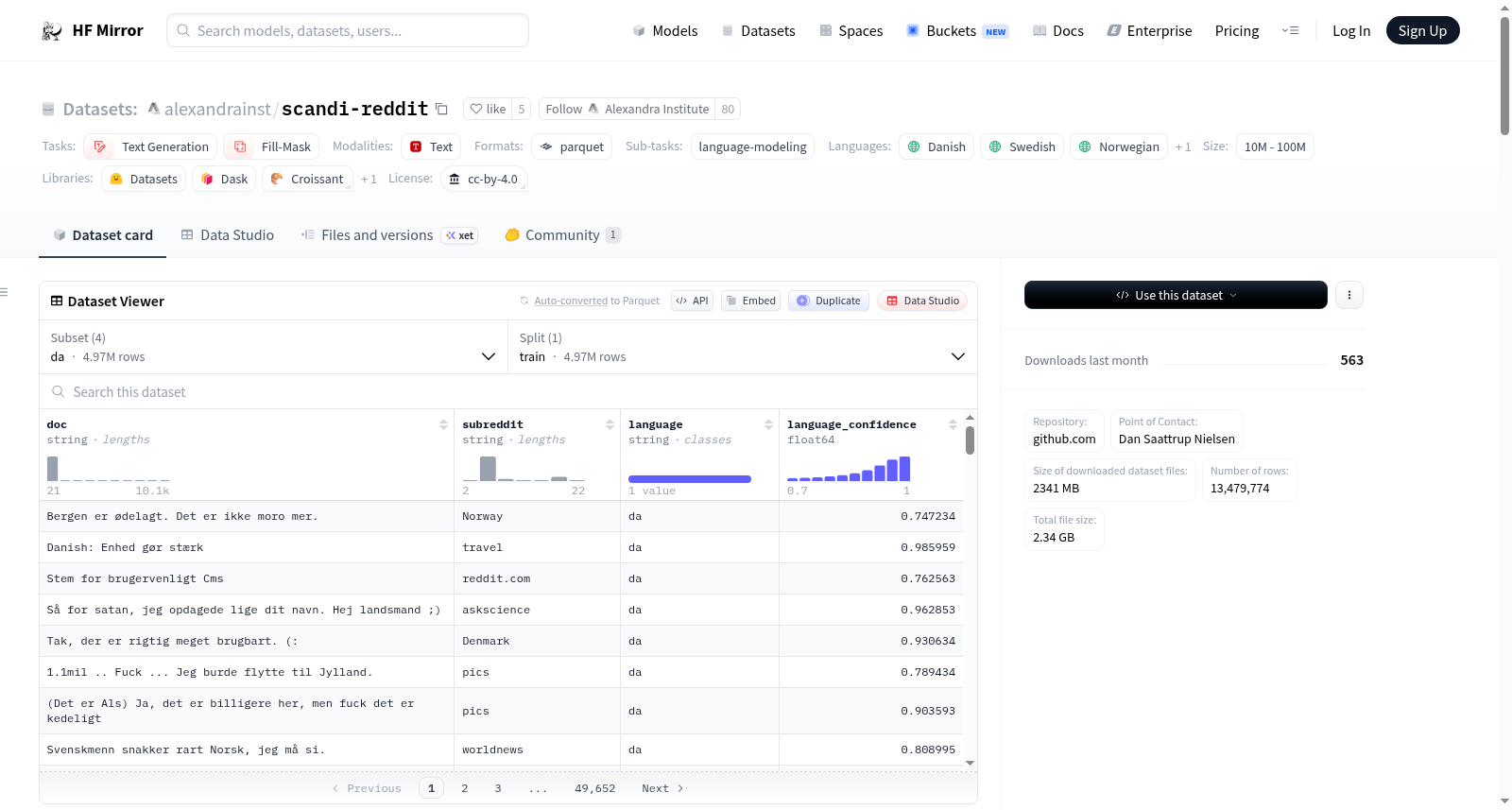
Task: Open Data Studio from viewer header
Action: point(922,301)
